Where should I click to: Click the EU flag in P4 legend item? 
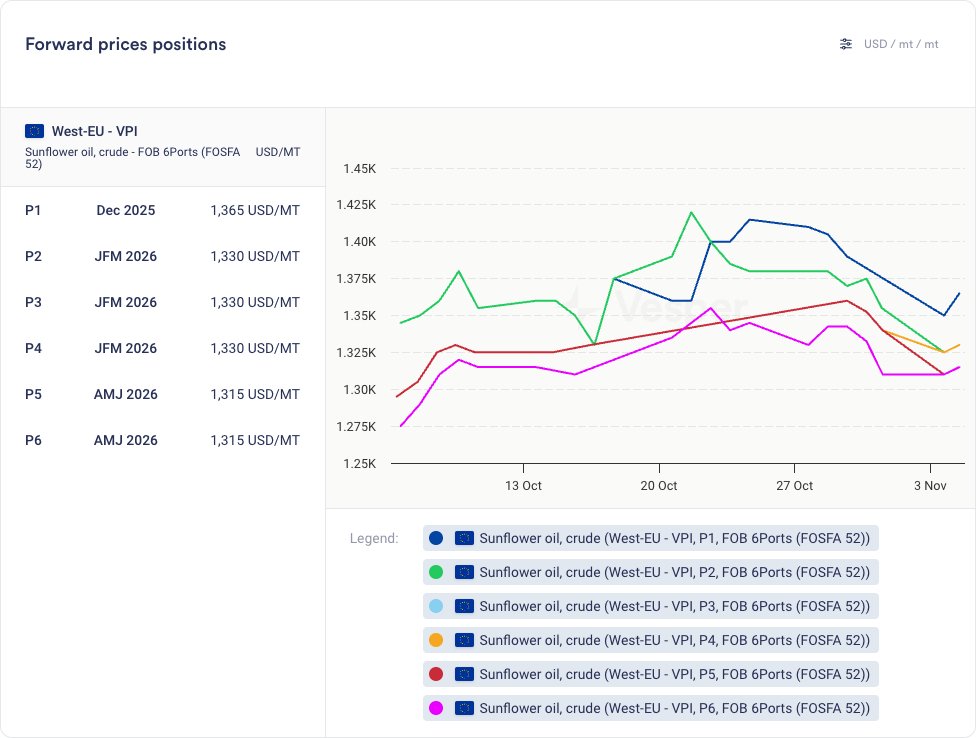(x=464, y=640)
